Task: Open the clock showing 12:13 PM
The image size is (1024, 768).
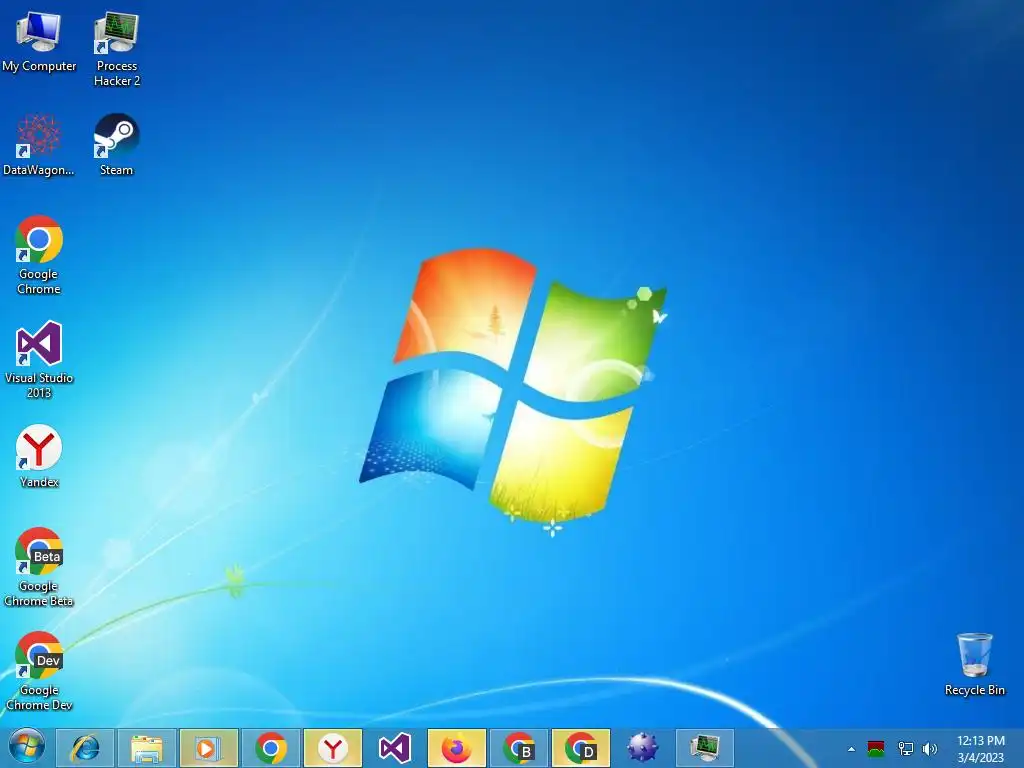Action: pyautogui.click(x=980, y=749)
